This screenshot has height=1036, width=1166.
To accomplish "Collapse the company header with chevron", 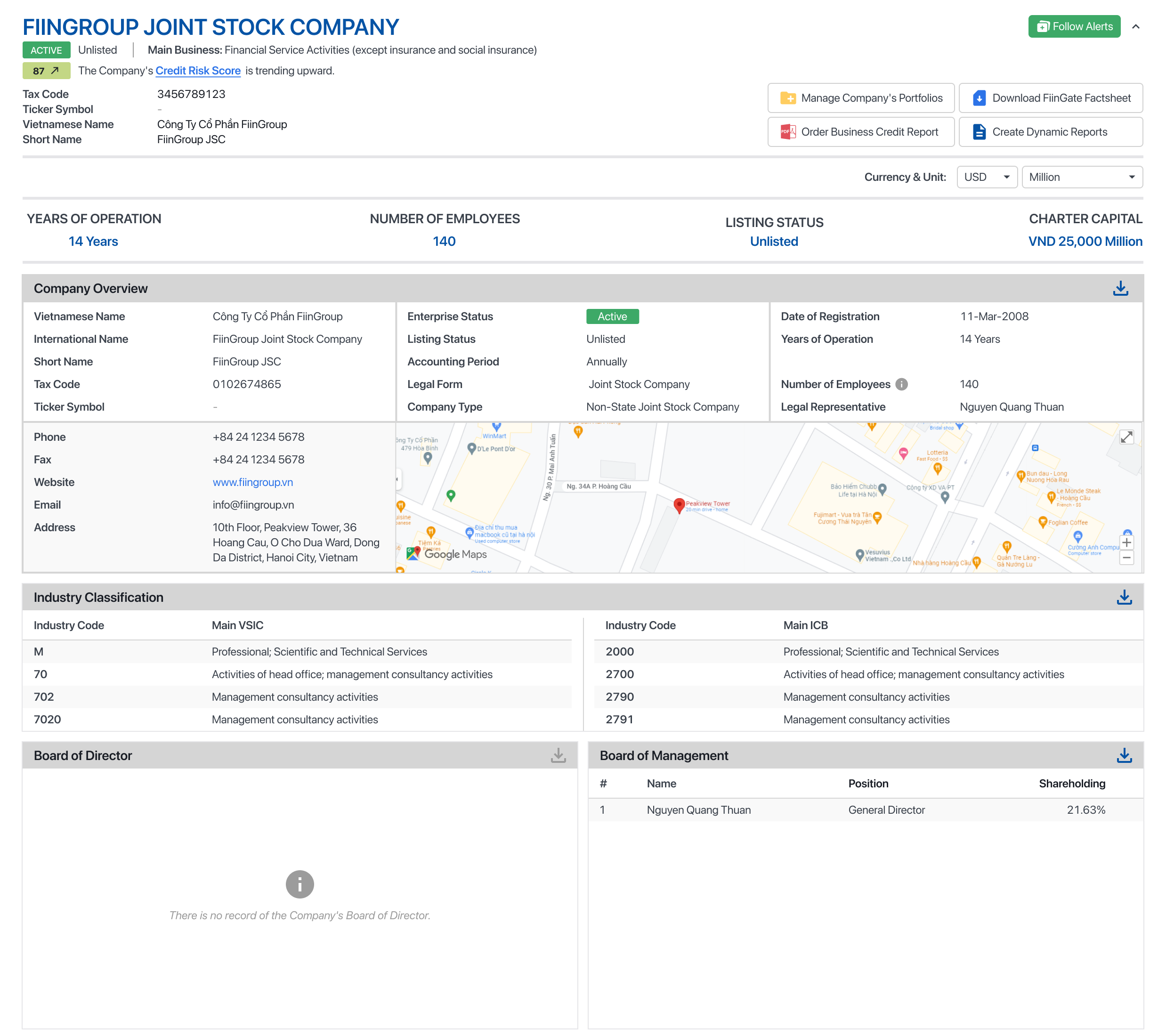I will coord(1135,27).
